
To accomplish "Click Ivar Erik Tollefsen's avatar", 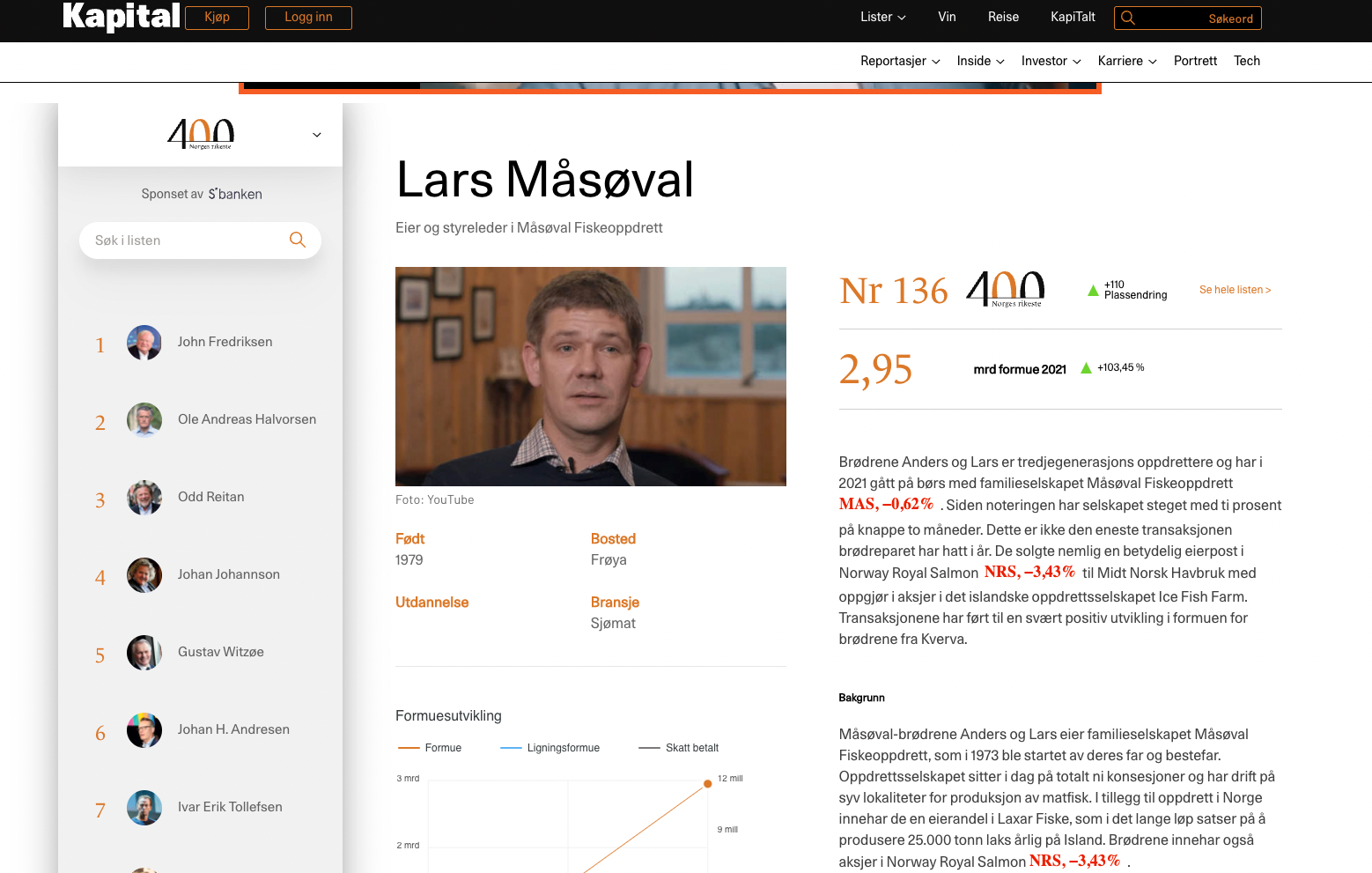I will pos(144,808).
